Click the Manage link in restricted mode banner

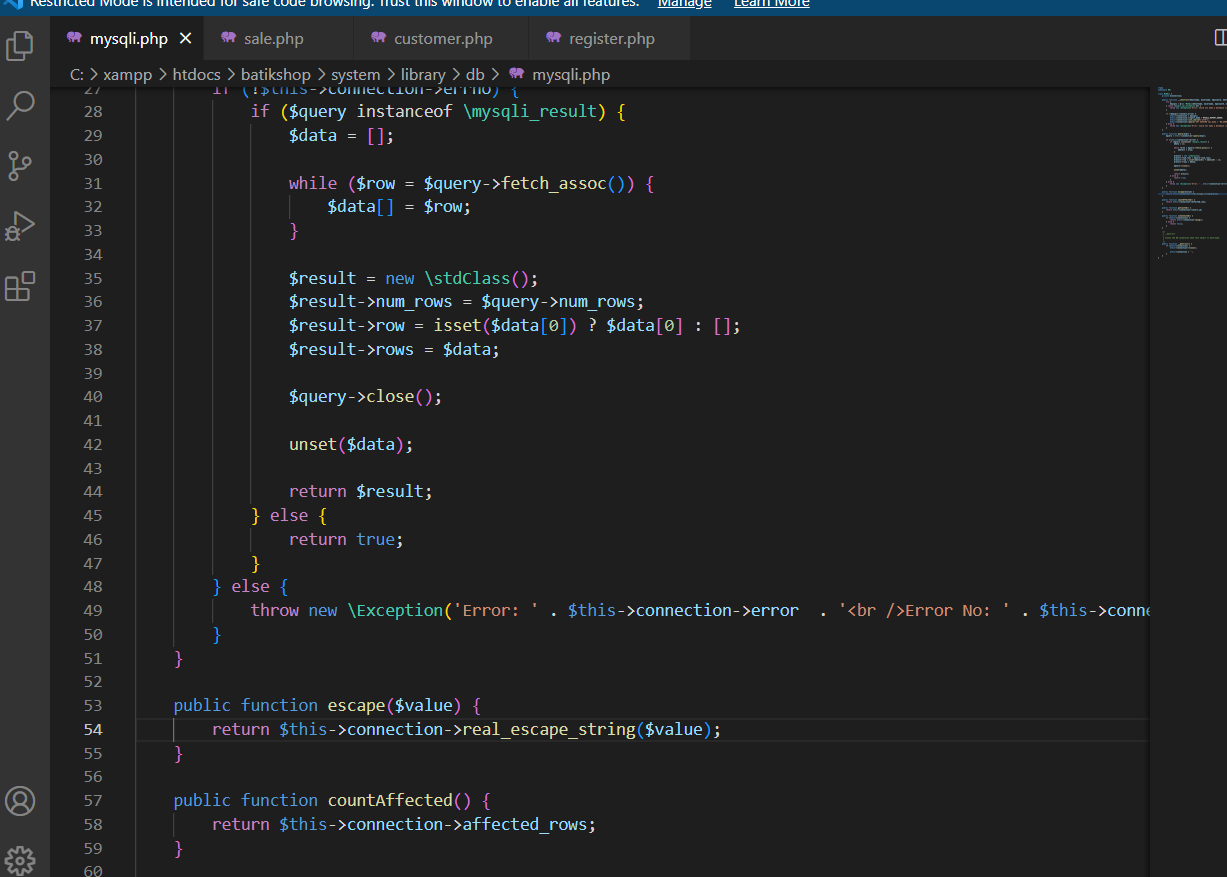pos(684,4)
